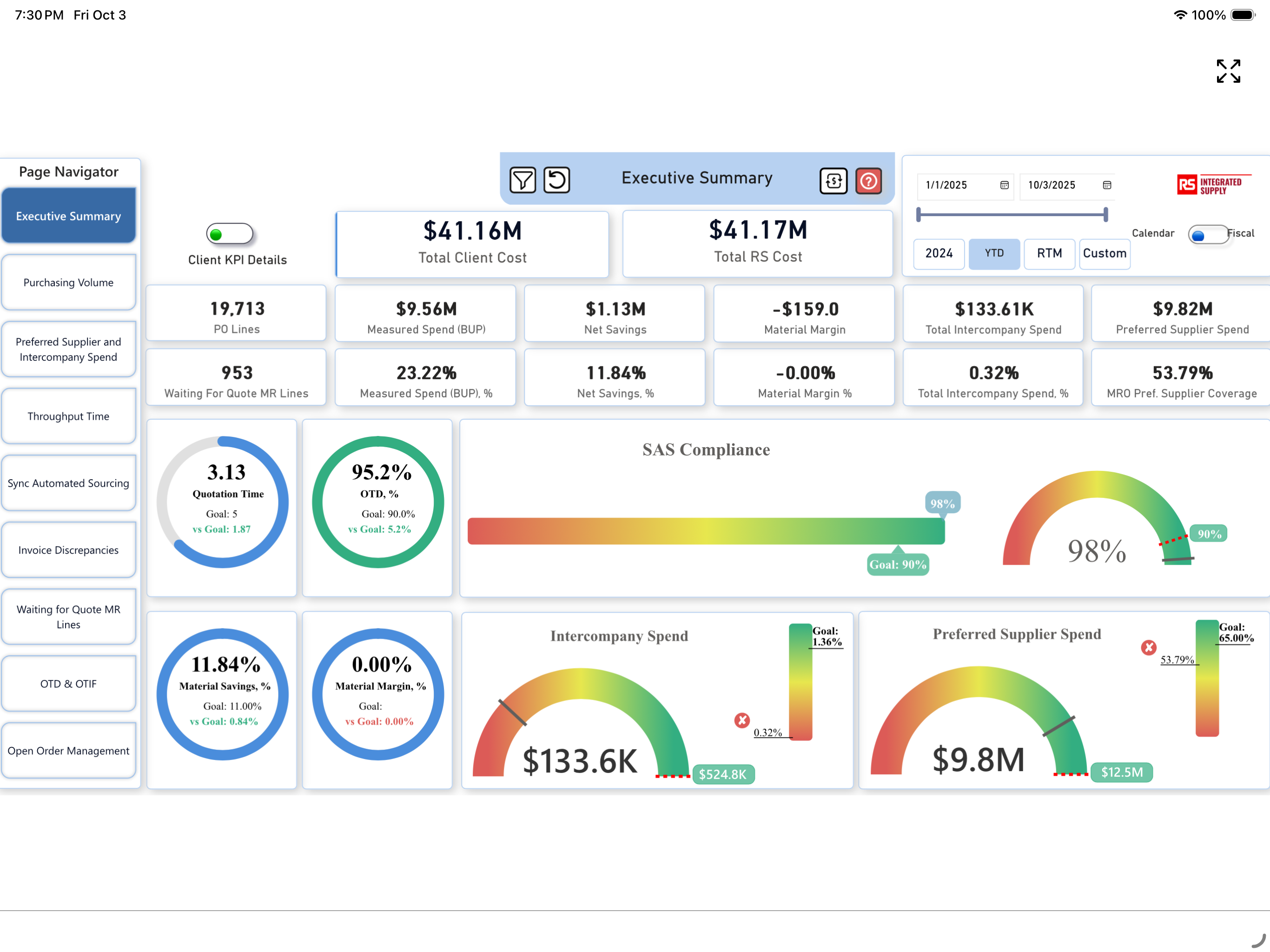1270x952 pixels.
Task: Click the Total Client Cost card
Action: (x=472, y=244)
